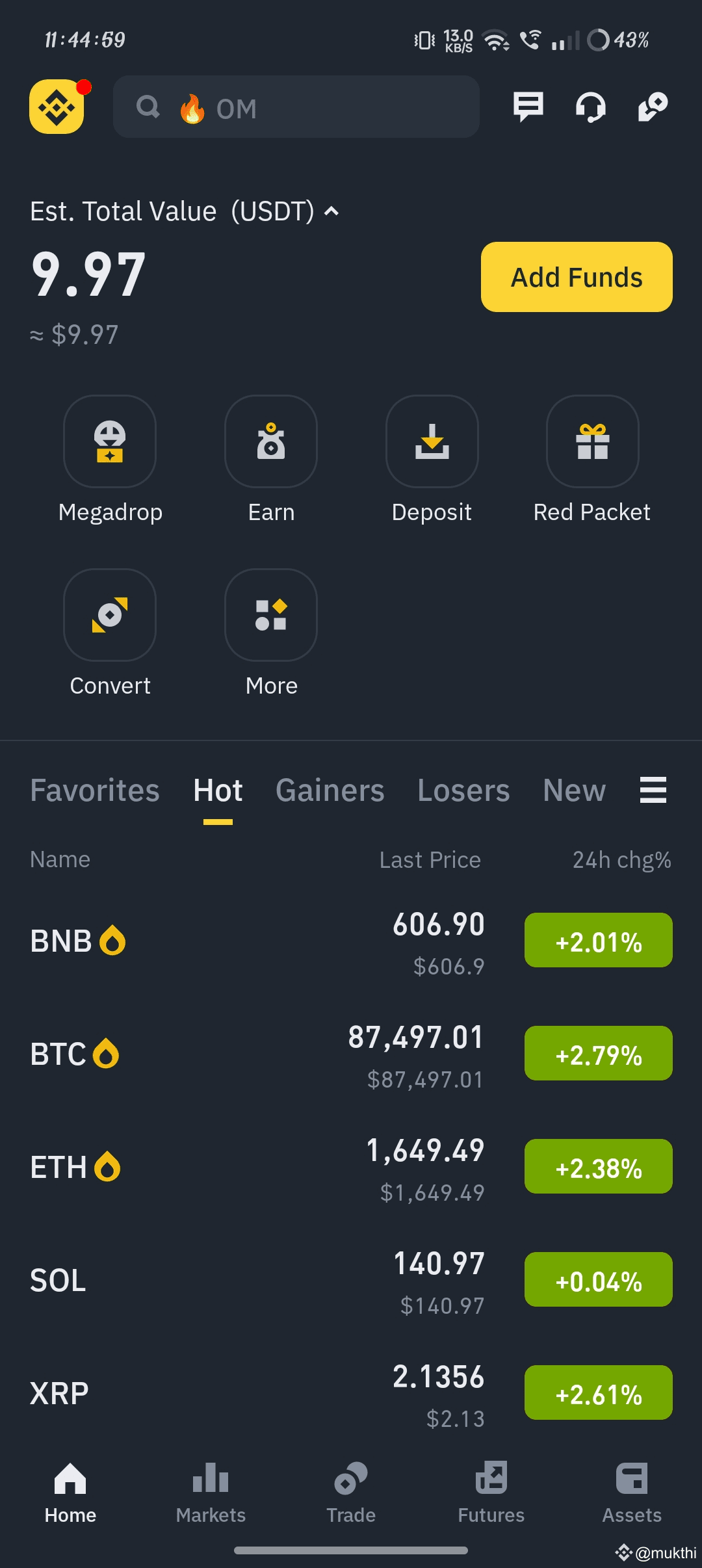
Task: Tap the Megadrop shortcut icon
Action: (x=110, y=441)
